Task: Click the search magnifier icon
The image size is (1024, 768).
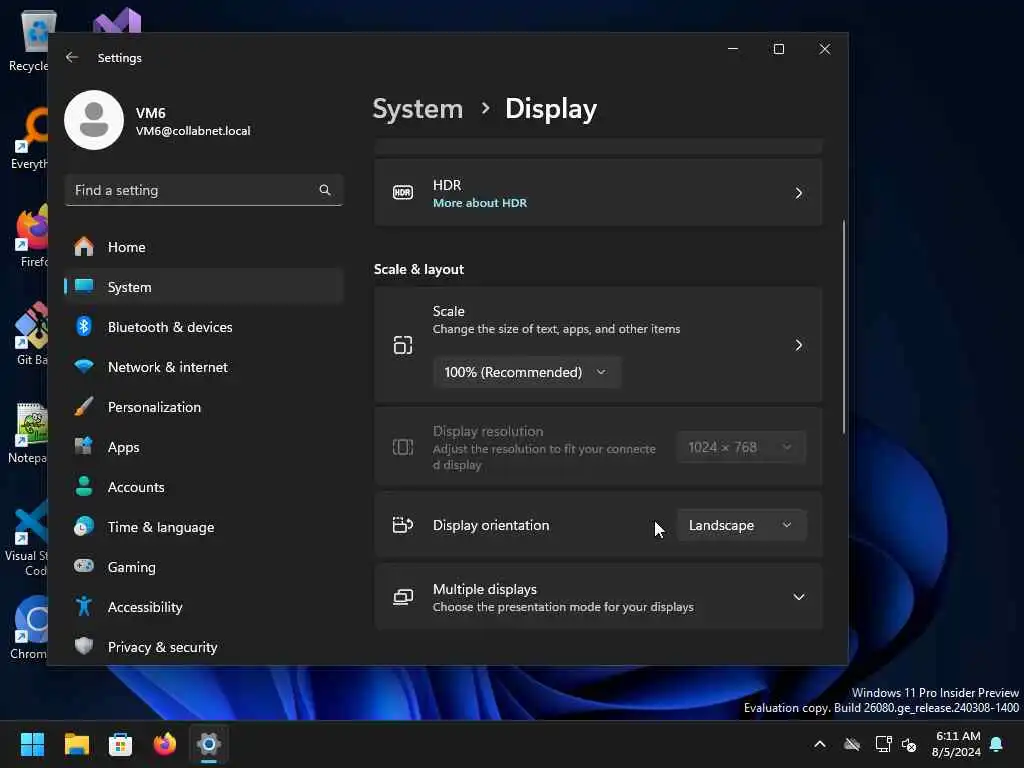Action: (x=325, y=190)
